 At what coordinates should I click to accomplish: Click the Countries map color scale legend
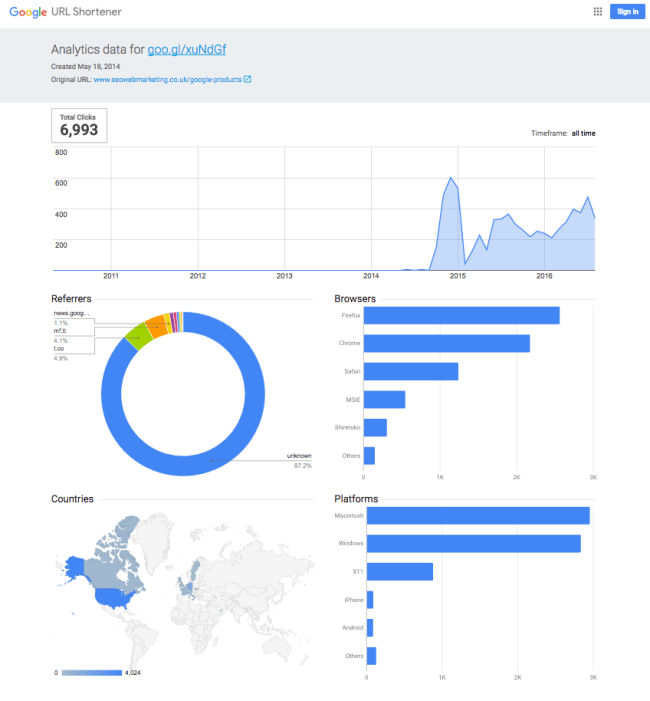pyautogui.click(x=91, y=673)
